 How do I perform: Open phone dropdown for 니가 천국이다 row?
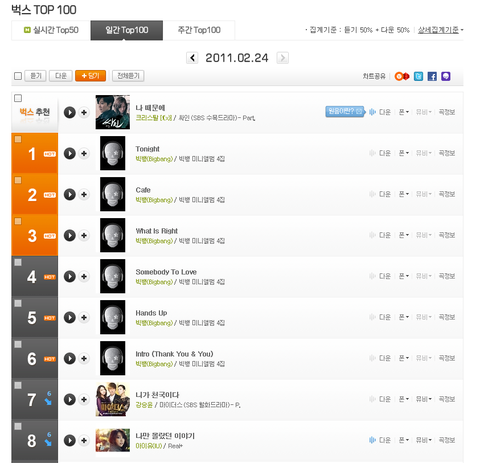[404, 399]
